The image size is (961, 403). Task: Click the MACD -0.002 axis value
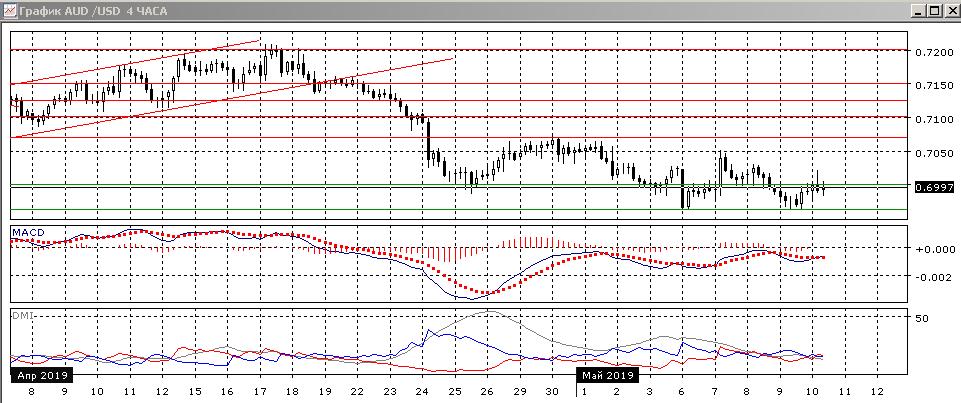click(x=933, y=277)
